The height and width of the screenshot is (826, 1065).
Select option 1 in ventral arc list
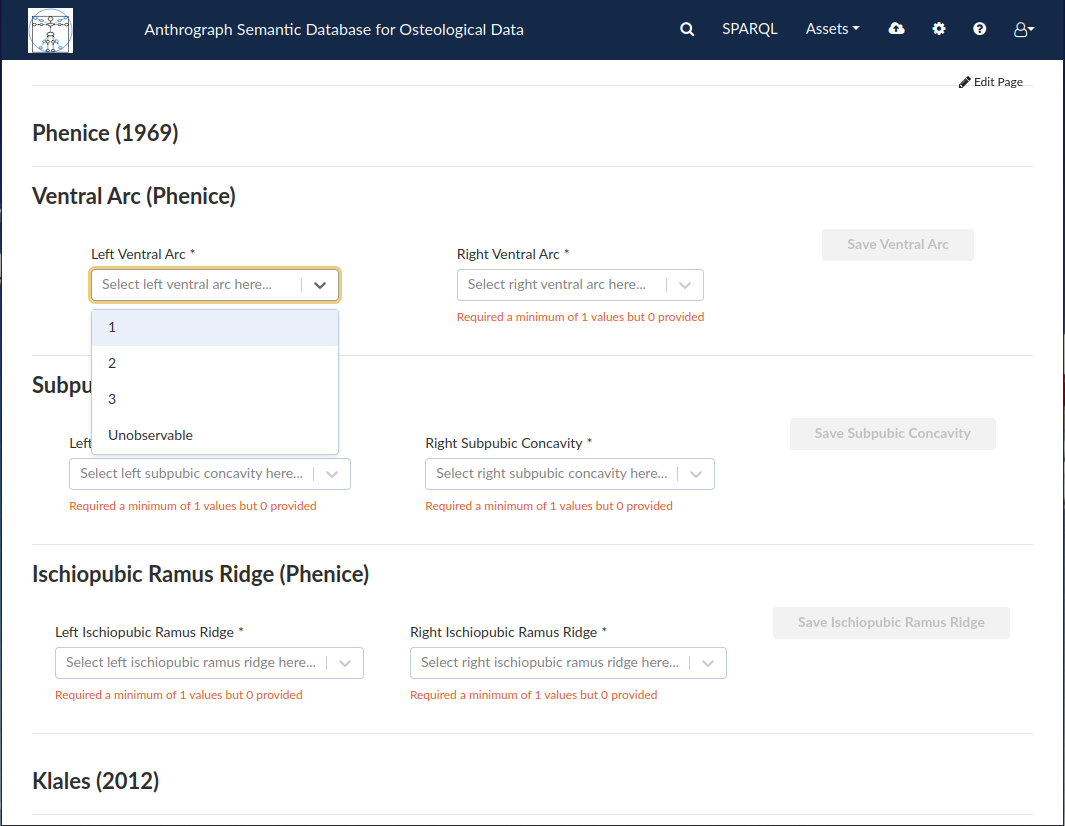[x=215, y=327]
